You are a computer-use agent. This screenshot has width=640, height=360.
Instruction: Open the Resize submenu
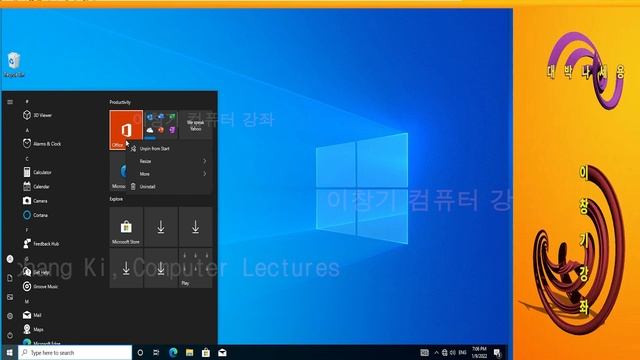(169, 161)
